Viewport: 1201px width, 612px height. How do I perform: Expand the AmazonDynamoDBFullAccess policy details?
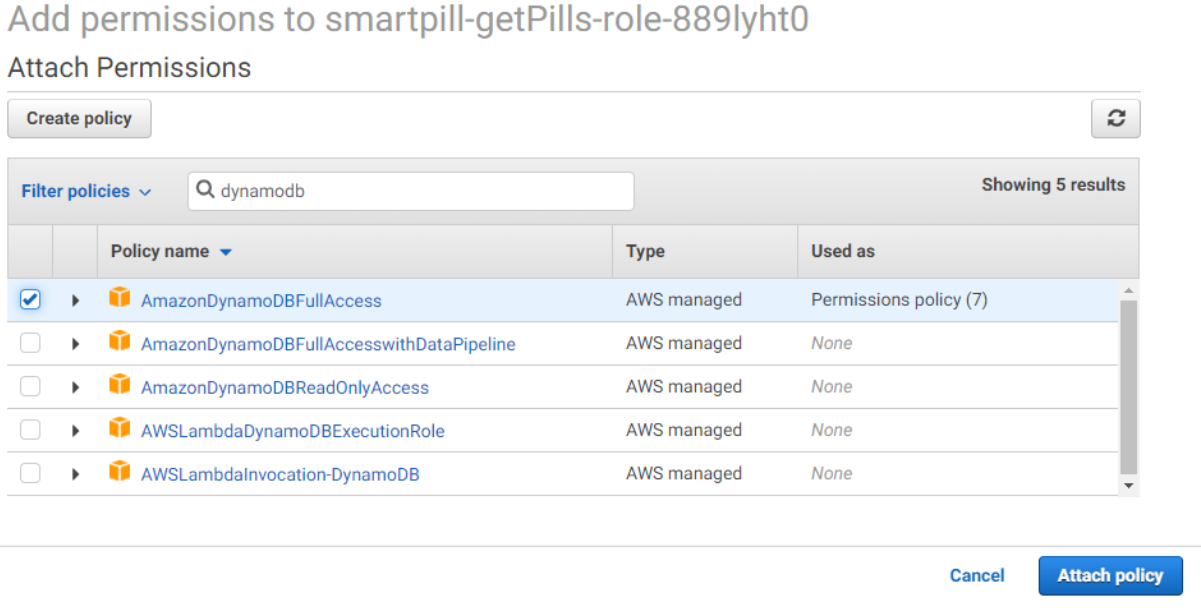75,299
